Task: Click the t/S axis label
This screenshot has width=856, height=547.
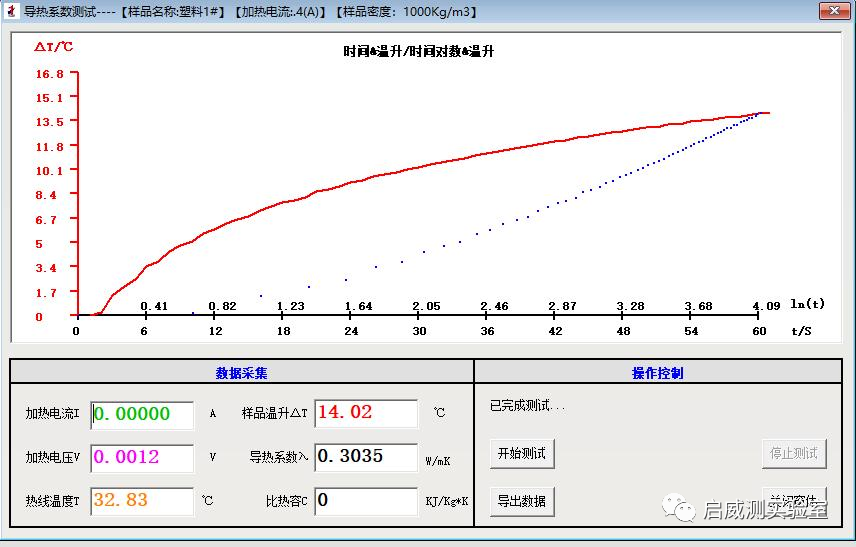Action: pyautogui.click(x=801, y=331)
